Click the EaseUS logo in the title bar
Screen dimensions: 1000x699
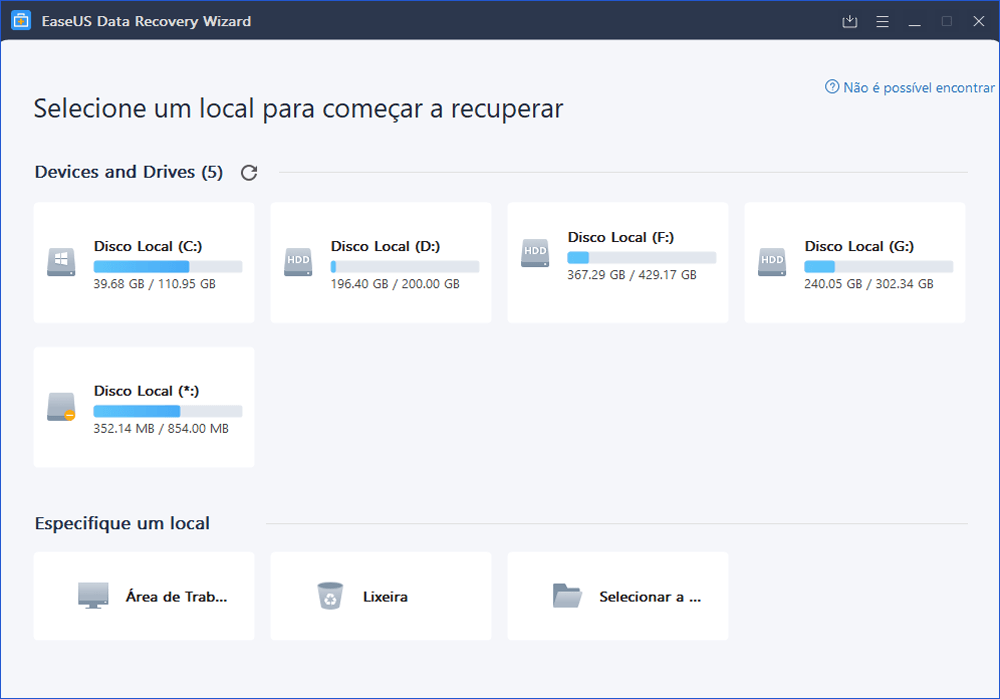point(20,20)
